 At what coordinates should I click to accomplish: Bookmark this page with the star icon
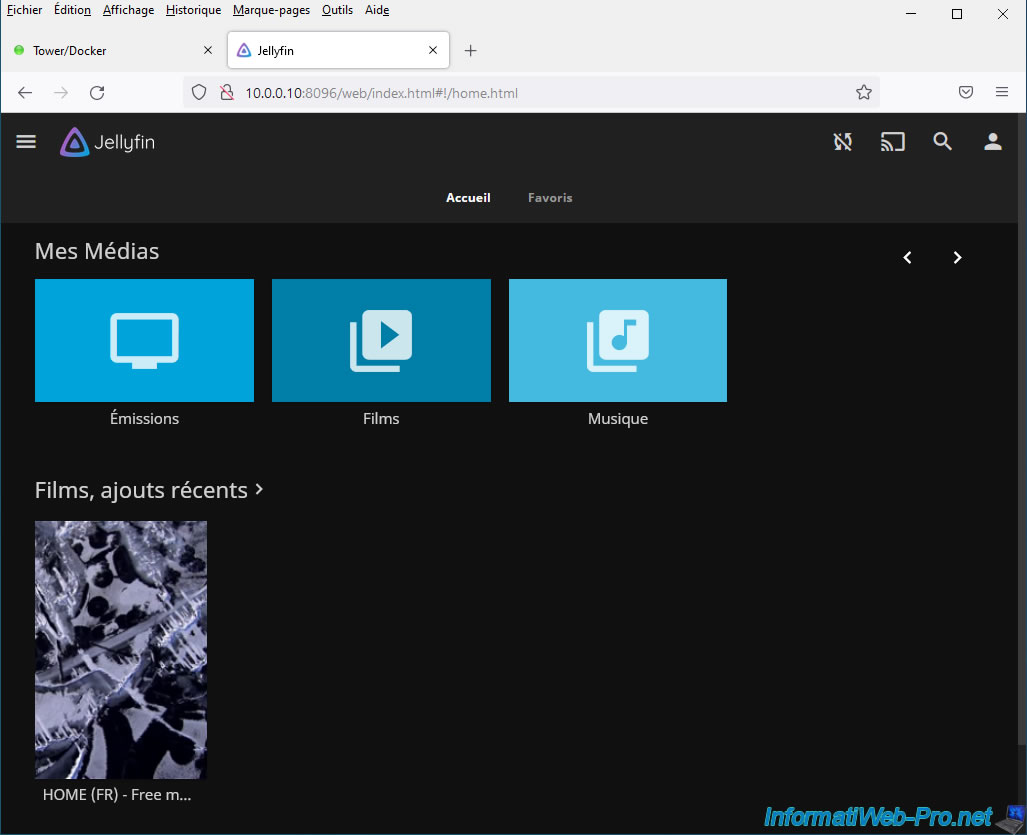pos(864,93)
